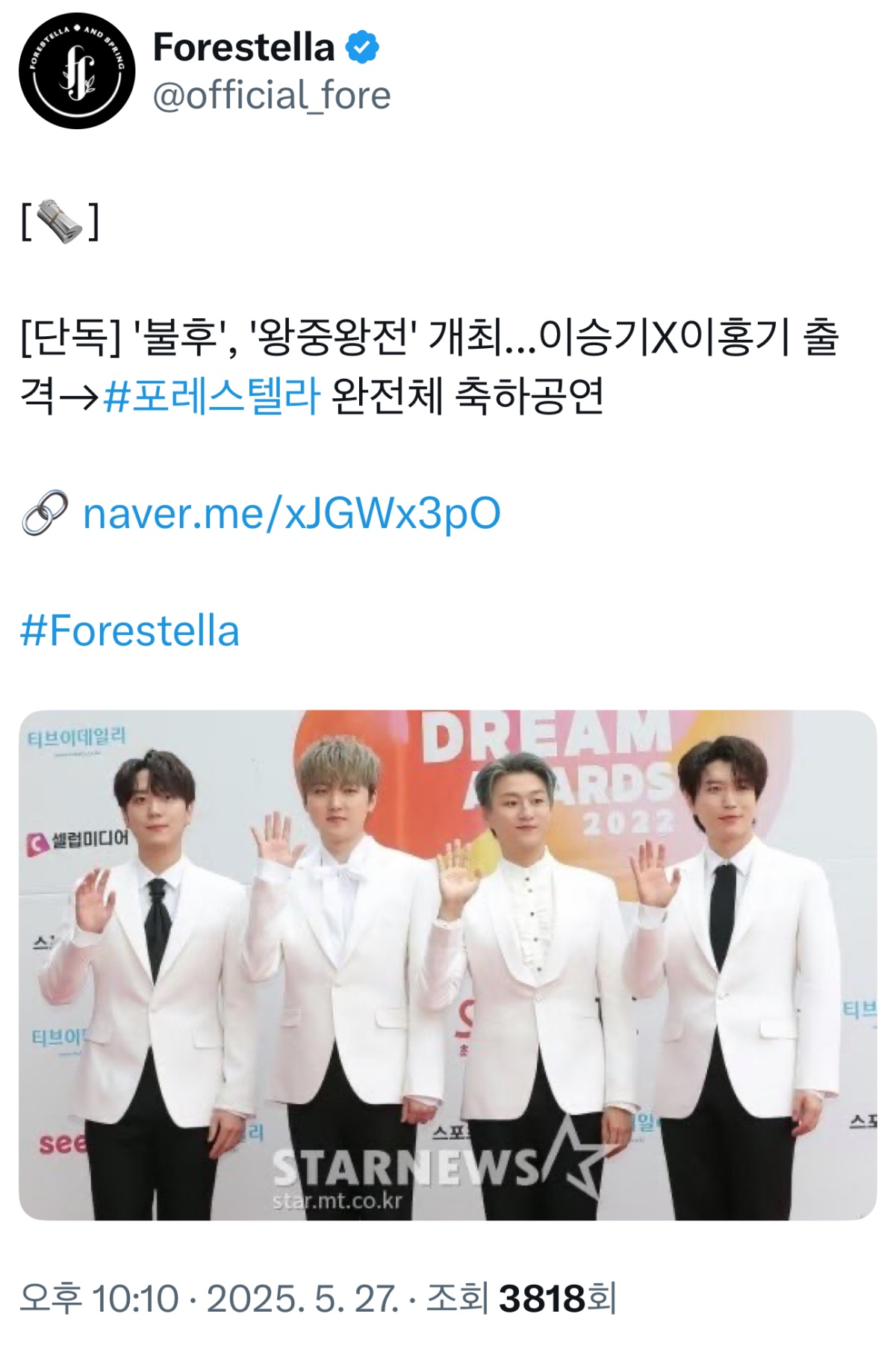Click the 2025. 5. 27. date
Screen dimensions: 896x1352
coord(302,1298)
